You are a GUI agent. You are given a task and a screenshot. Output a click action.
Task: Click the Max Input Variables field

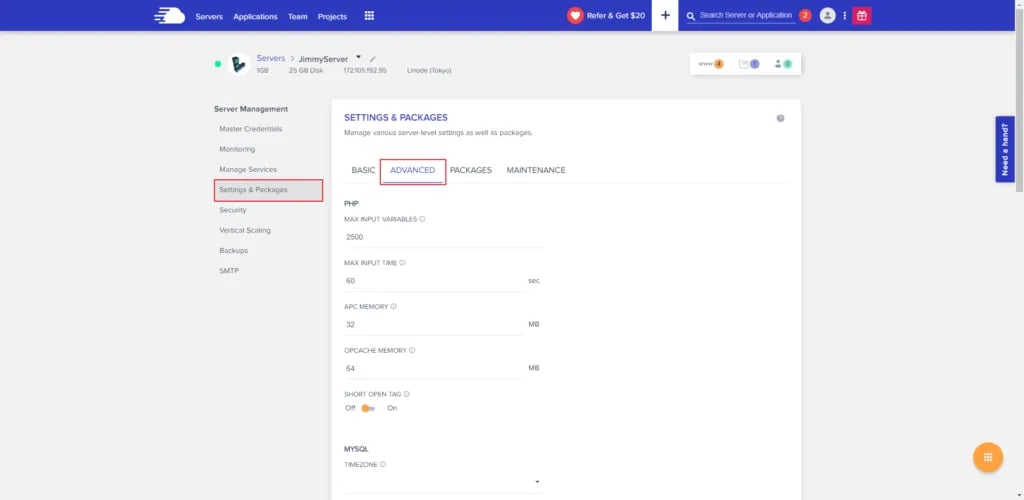point(443,238)
